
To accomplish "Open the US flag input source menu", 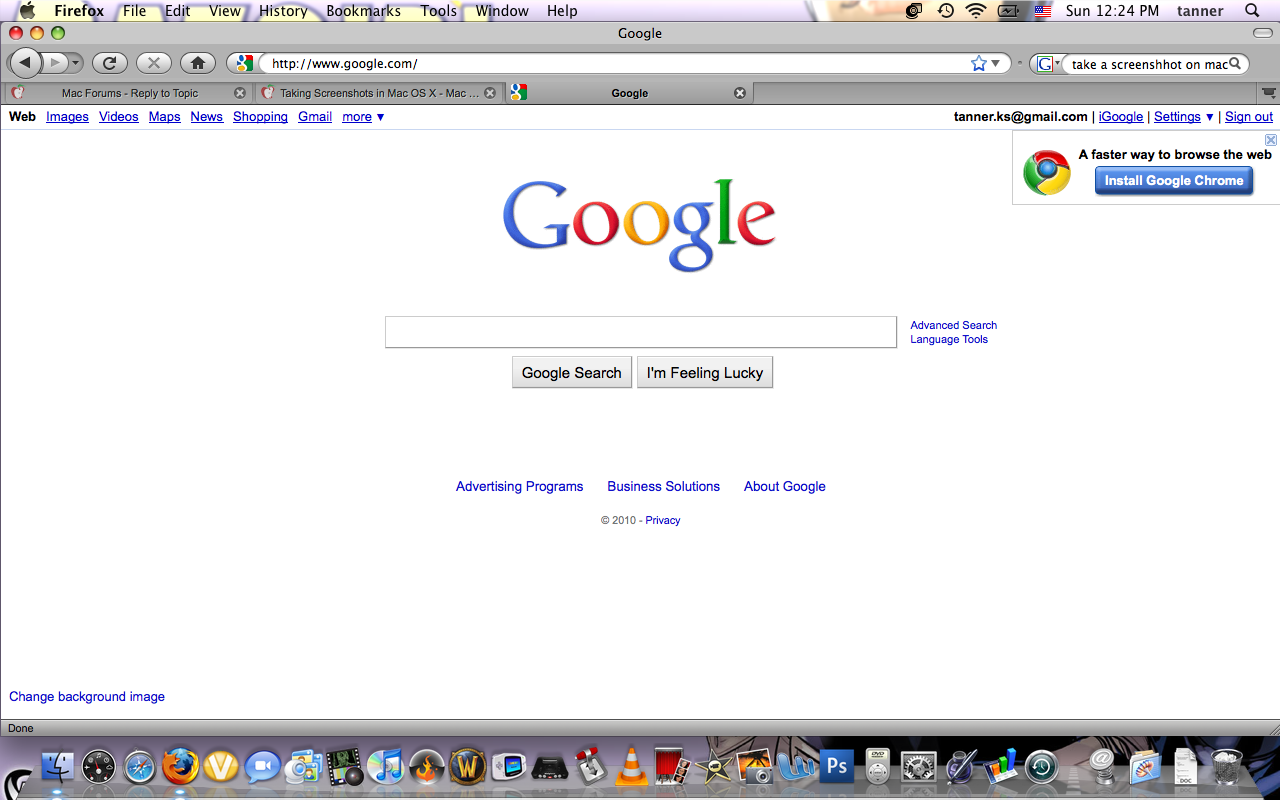I will pos(1043,11).
